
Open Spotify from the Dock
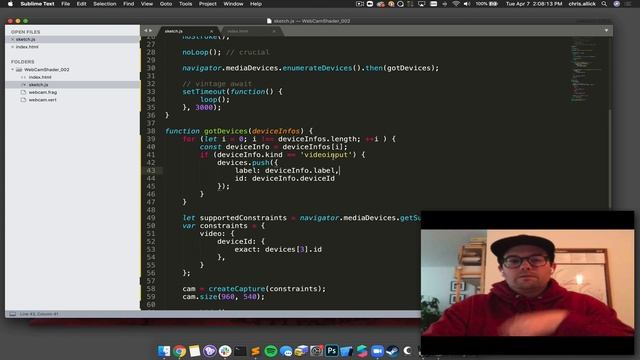(271, 351)
